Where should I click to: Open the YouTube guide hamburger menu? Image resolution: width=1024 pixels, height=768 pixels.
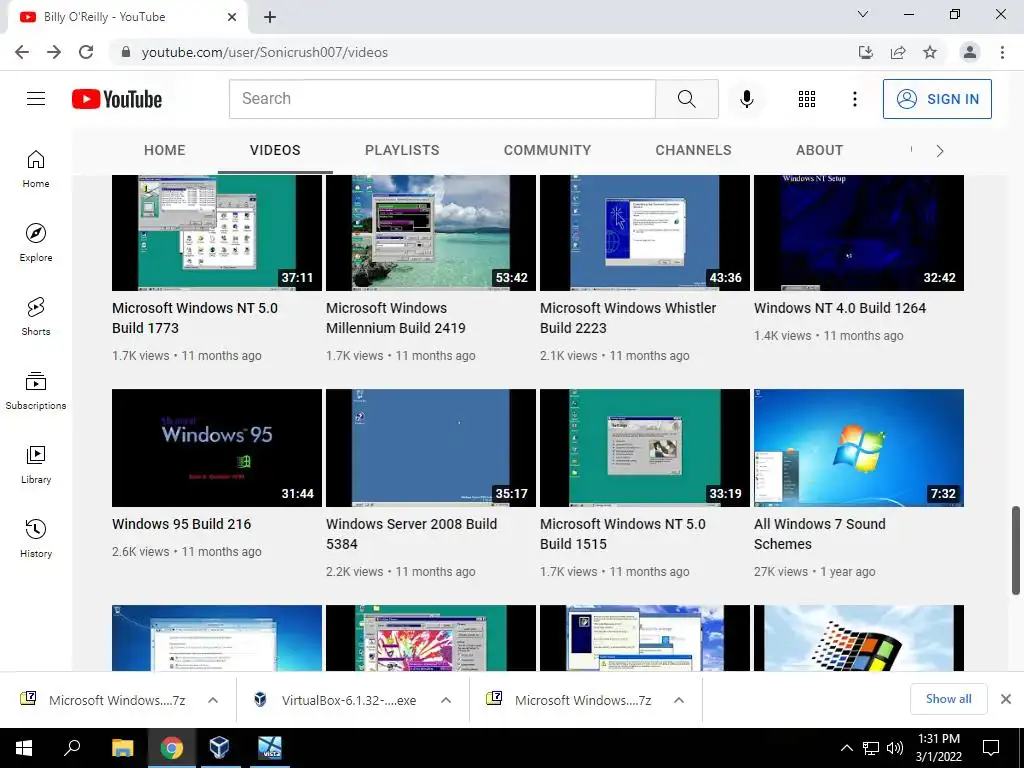pyautogui.click(x=36, y=99)
